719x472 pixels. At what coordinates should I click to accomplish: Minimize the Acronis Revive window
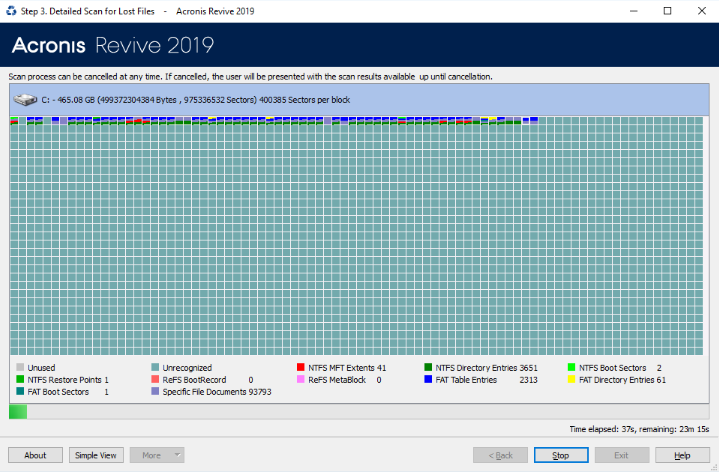click(634, 11)
